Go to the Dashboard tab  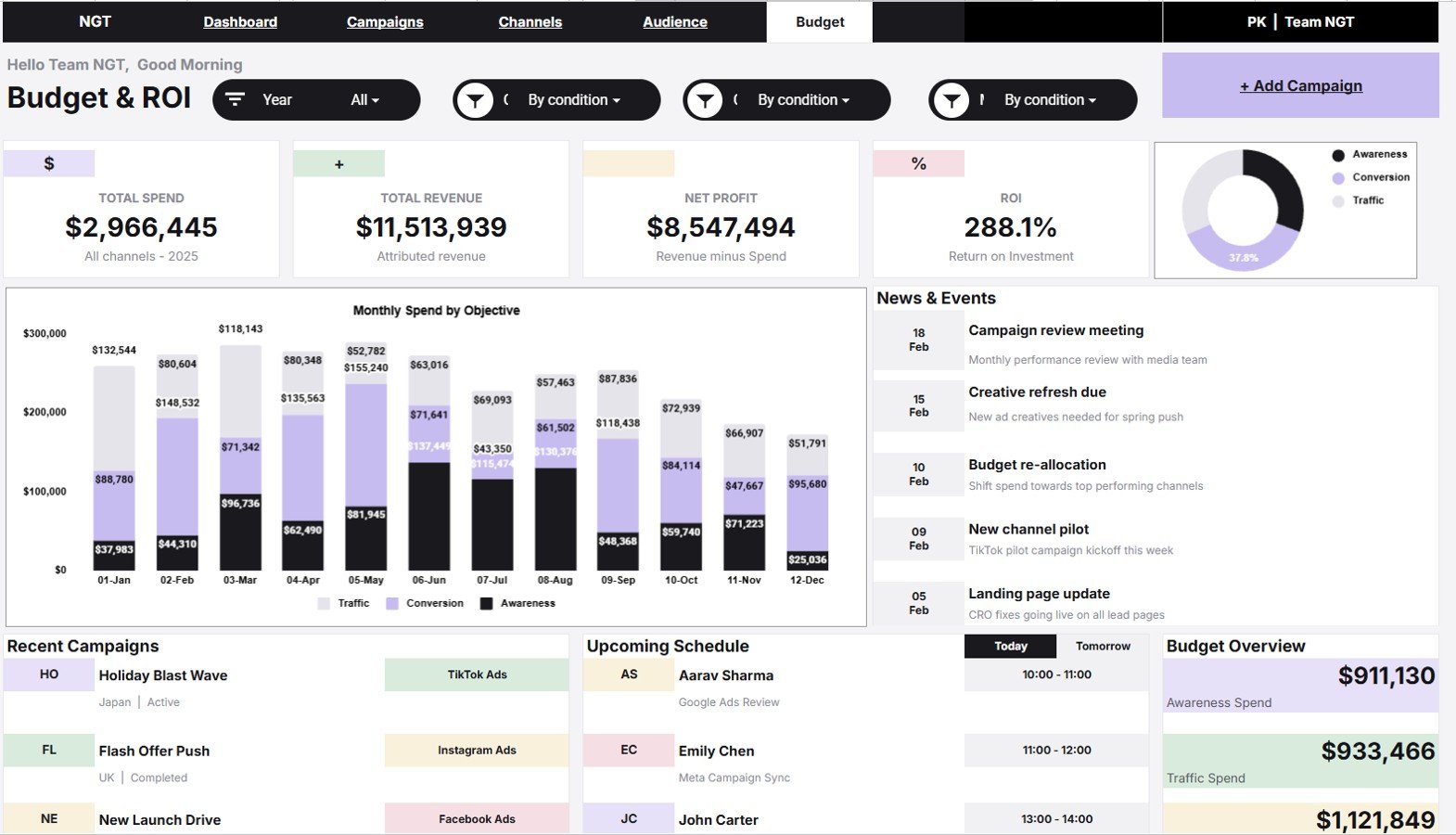pos(240,21)
